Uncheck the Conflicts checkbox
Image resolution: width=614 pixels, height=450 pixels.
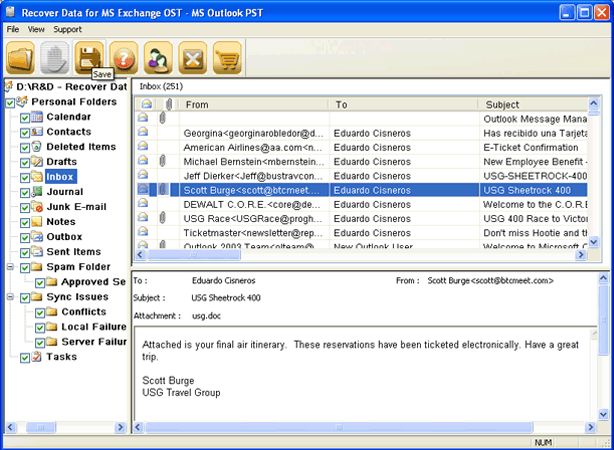pyautogui.click(x=40, y=313)
